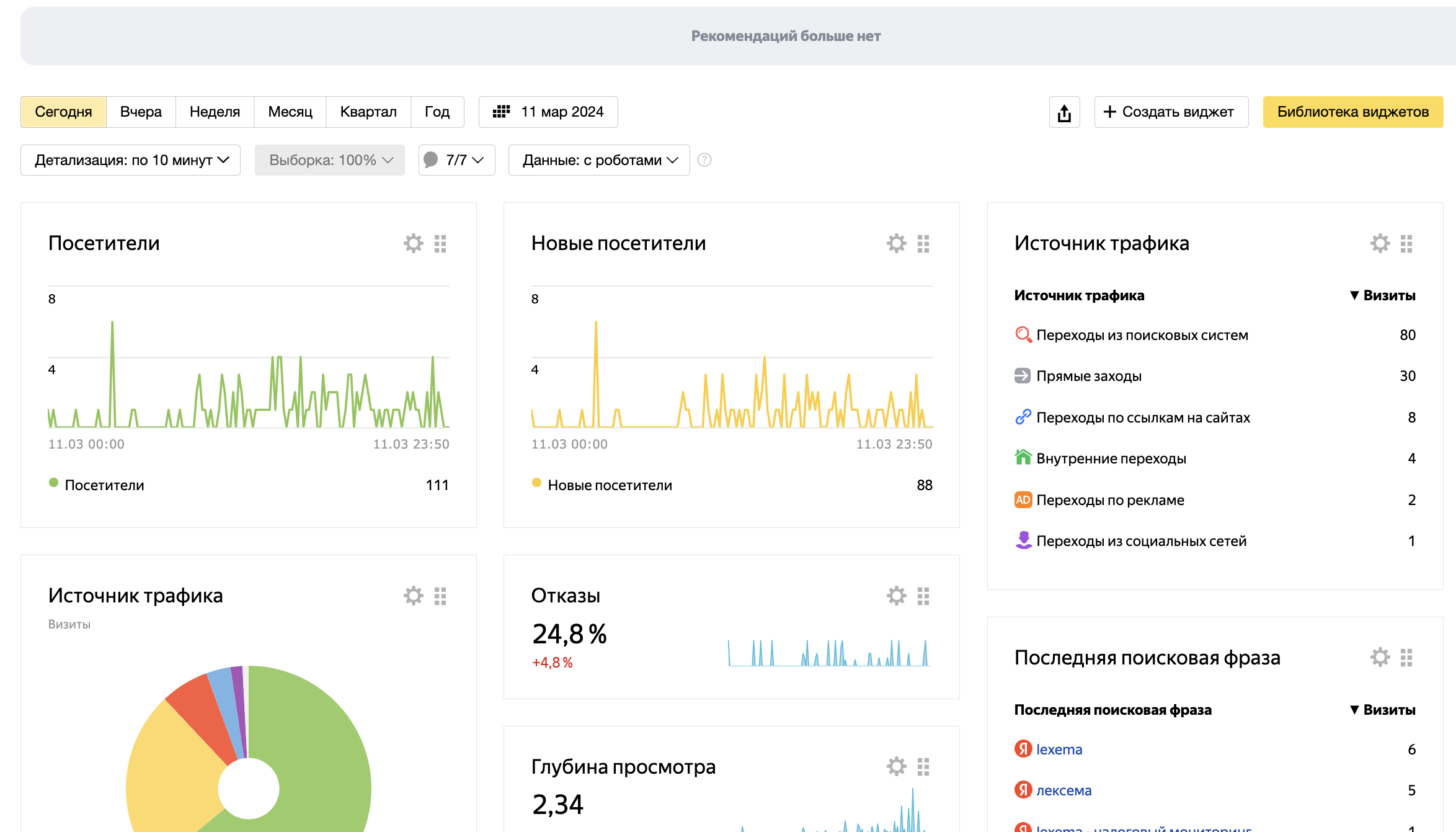Open settings gear of Глубина просмотра widget
Image resolution: width=1456 pixels, height=832 pixels.
[897, 766]
